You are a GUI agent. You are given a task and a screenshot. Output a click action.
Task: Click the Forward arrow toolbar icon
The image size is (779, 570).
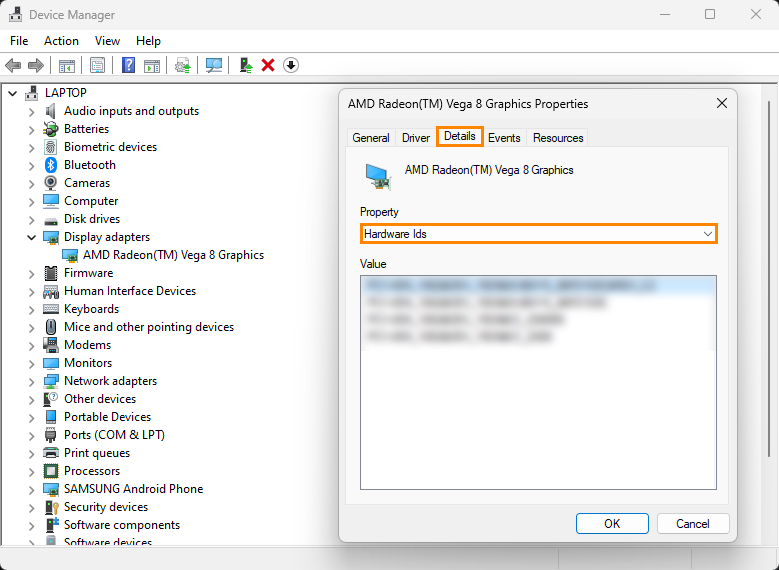[x=36, y=65]
